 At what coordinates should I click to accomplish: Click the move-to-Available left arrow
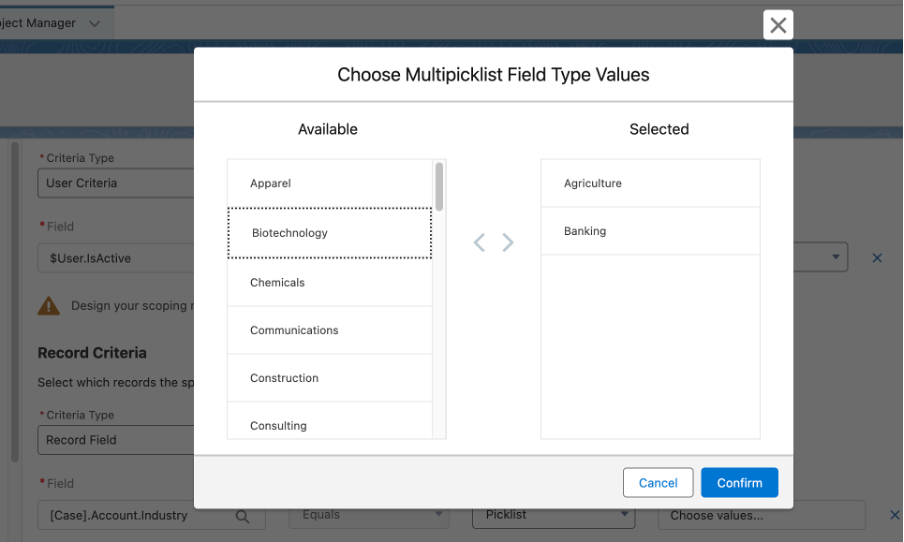(x=479, y=243)
